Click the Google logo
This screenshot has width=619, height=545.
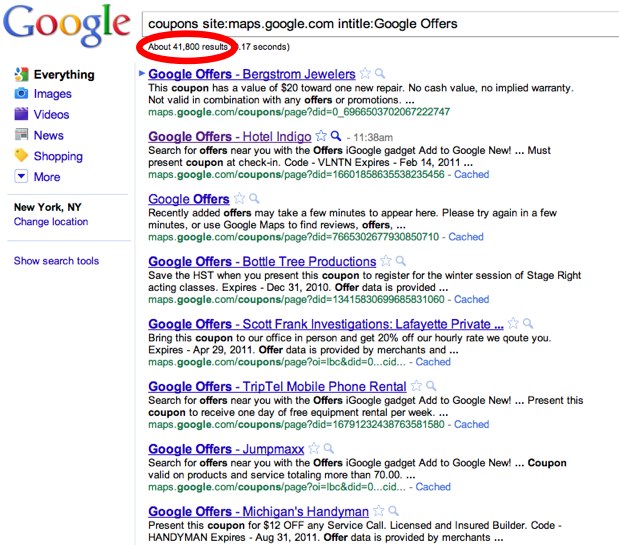coord(67,26)
